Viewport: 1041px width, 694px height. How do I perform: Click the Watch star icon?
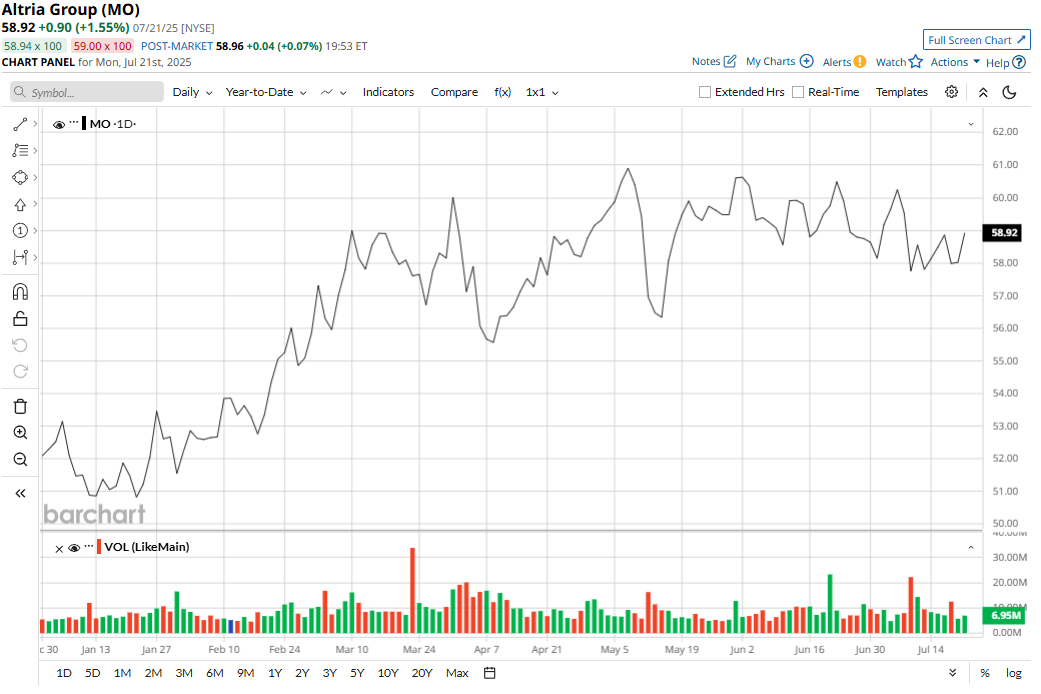[x=916, y=62]
